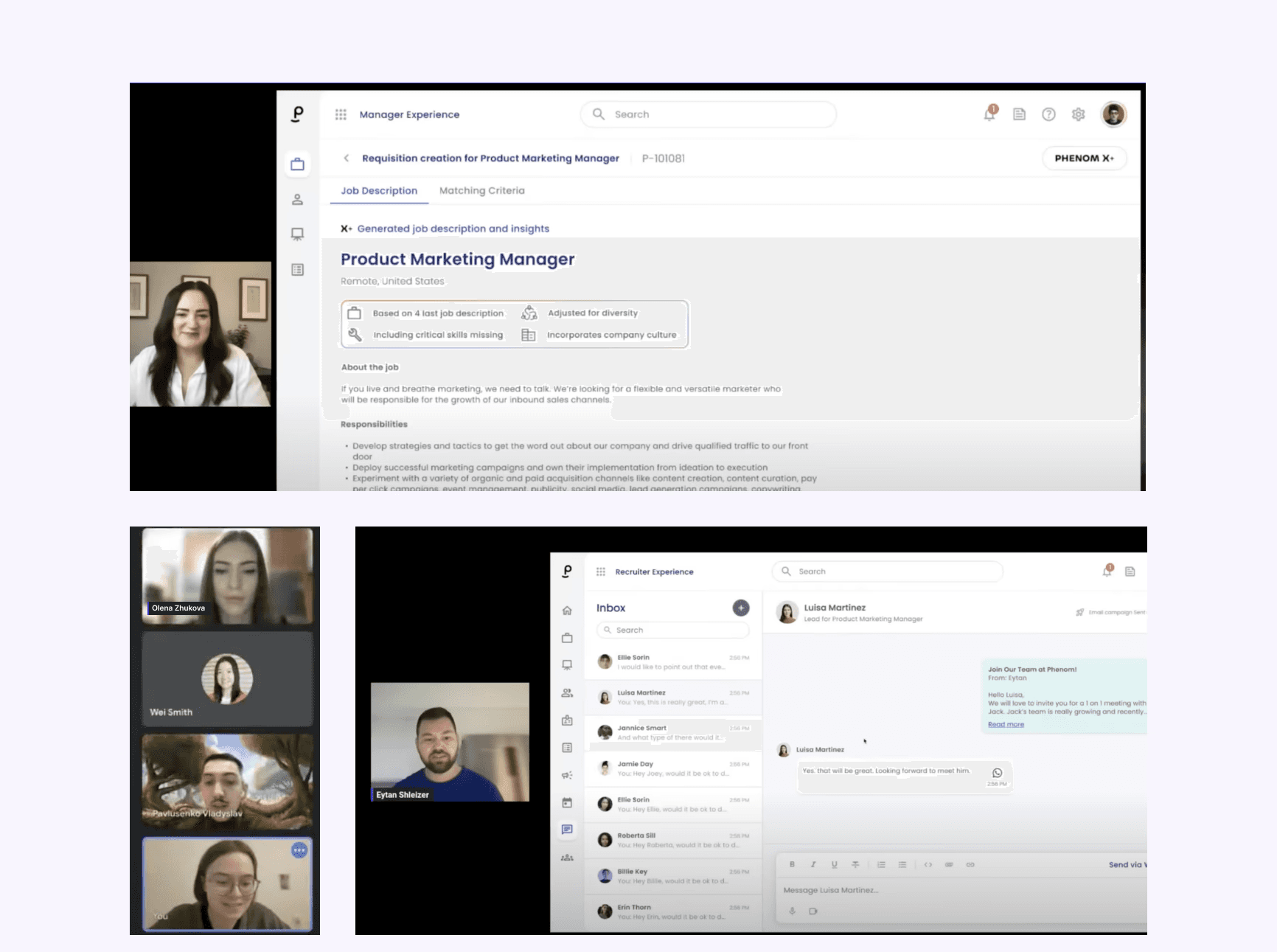Open the help question mark icon
Image resolution: width=1277 pixels, height=952 pixels.
[1048, 114]
